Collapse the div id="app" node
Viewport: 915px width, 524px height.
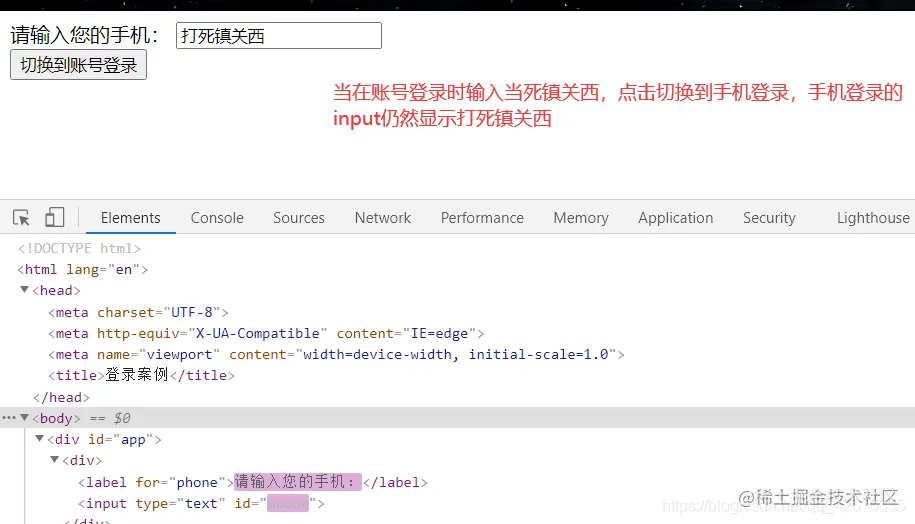coord(40,438)
